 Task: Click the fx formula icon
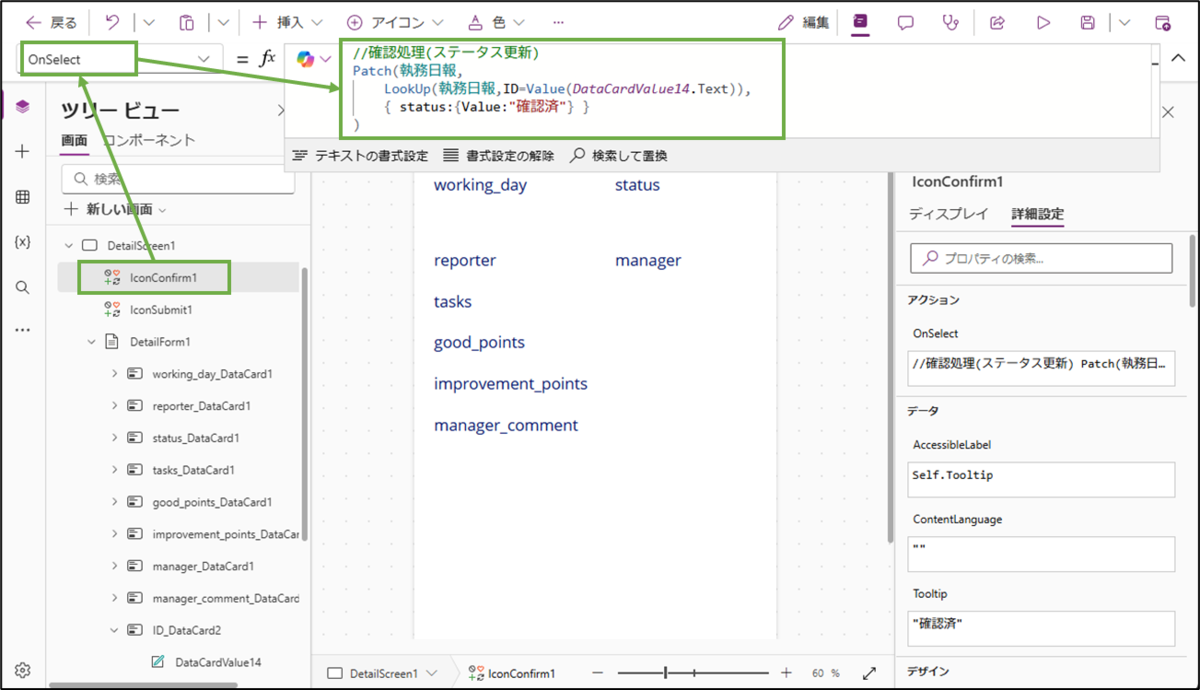click(267, 59)
